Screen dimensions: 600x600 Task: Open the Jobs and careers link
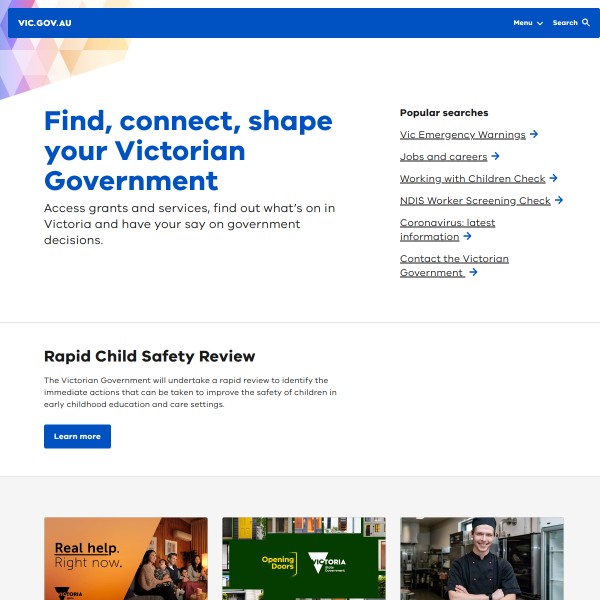(x=443, y=157)
